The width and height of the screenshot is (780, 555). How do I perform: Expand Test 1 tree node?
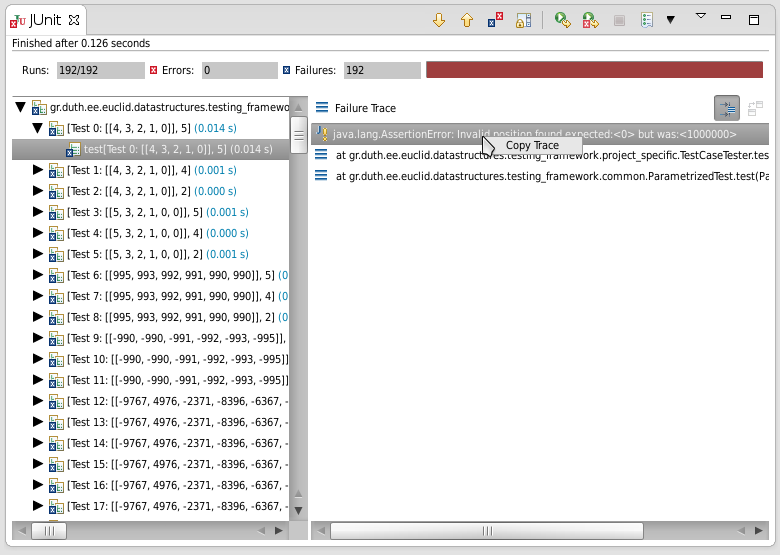38,170
